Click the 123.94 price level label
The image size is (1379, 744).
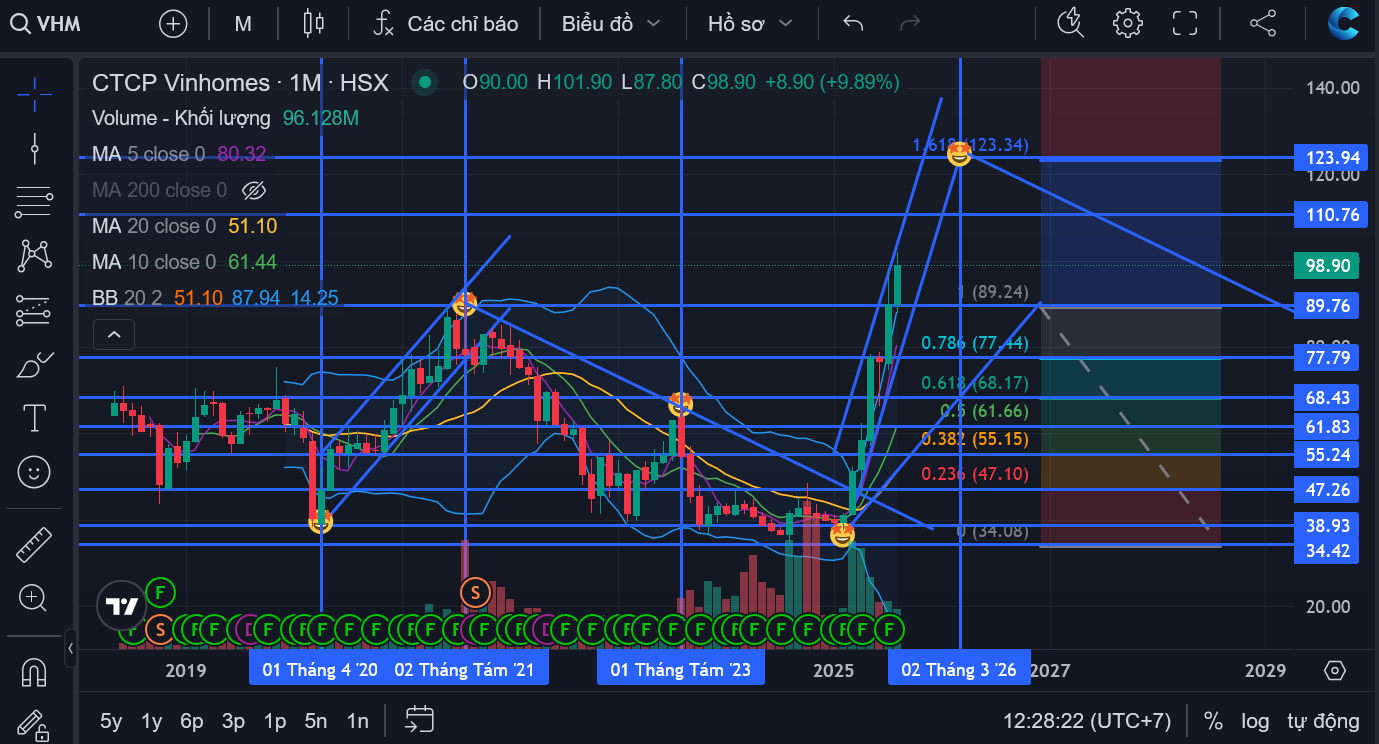(1328, 158)
